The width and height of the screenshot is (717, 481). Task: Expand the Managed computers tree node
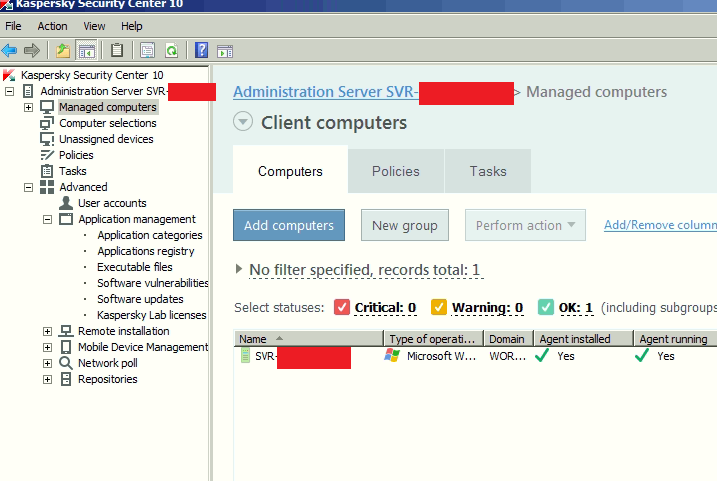click(28, 107)
